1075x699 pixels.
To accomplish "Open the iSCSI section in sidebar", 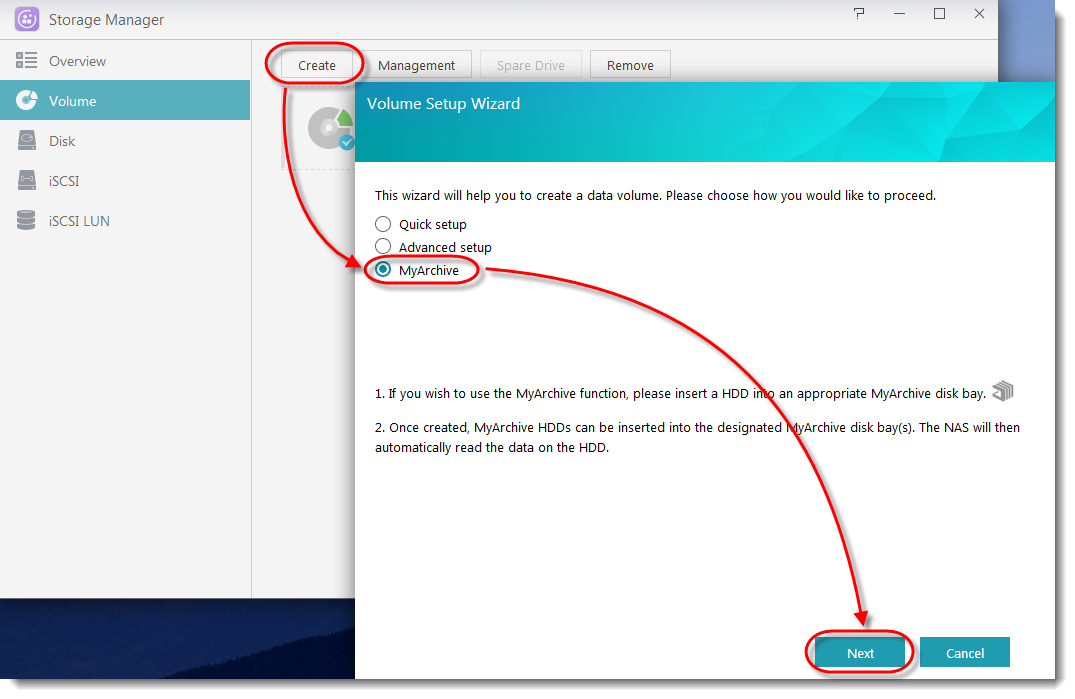I will pos(64,181).
